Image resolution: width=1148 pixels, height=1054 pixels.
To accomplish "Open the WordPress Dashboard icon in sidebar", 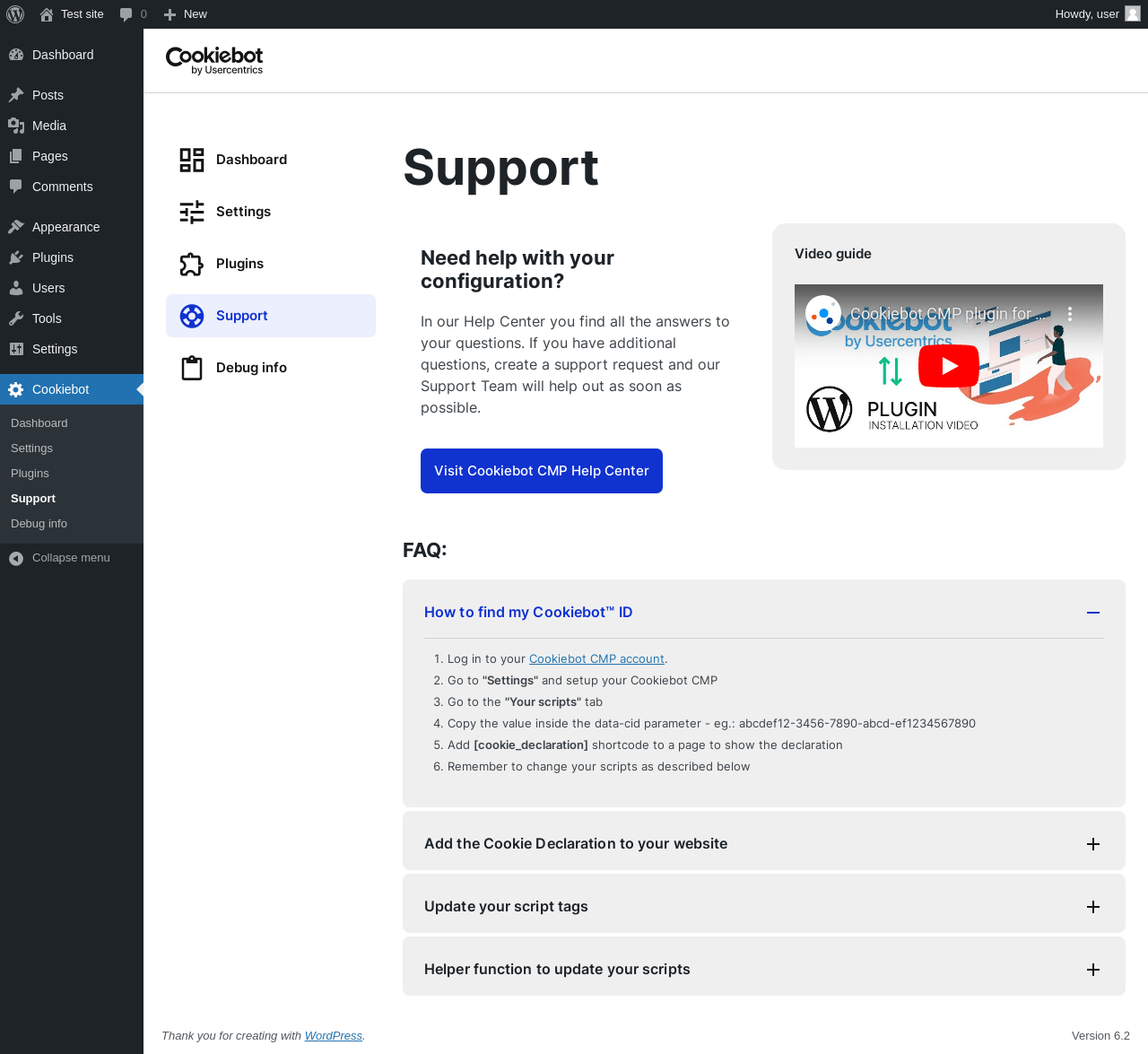I will 16,55.
